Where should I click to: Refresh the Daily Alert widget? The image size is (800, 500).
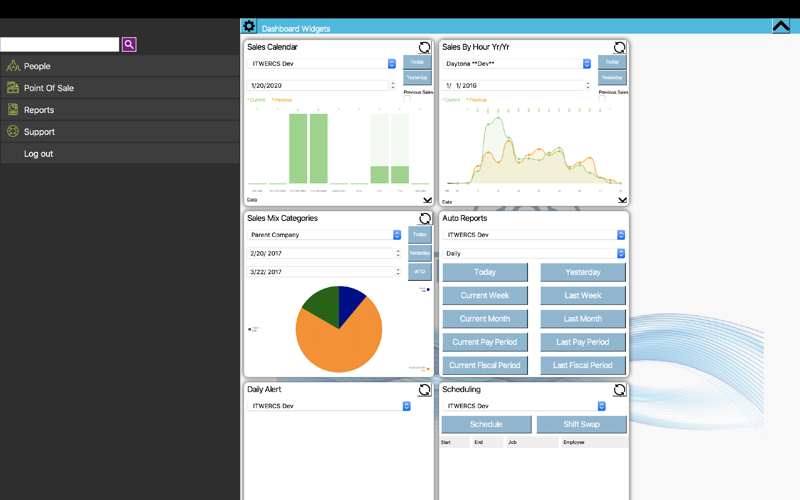click(x=424, y=390)
